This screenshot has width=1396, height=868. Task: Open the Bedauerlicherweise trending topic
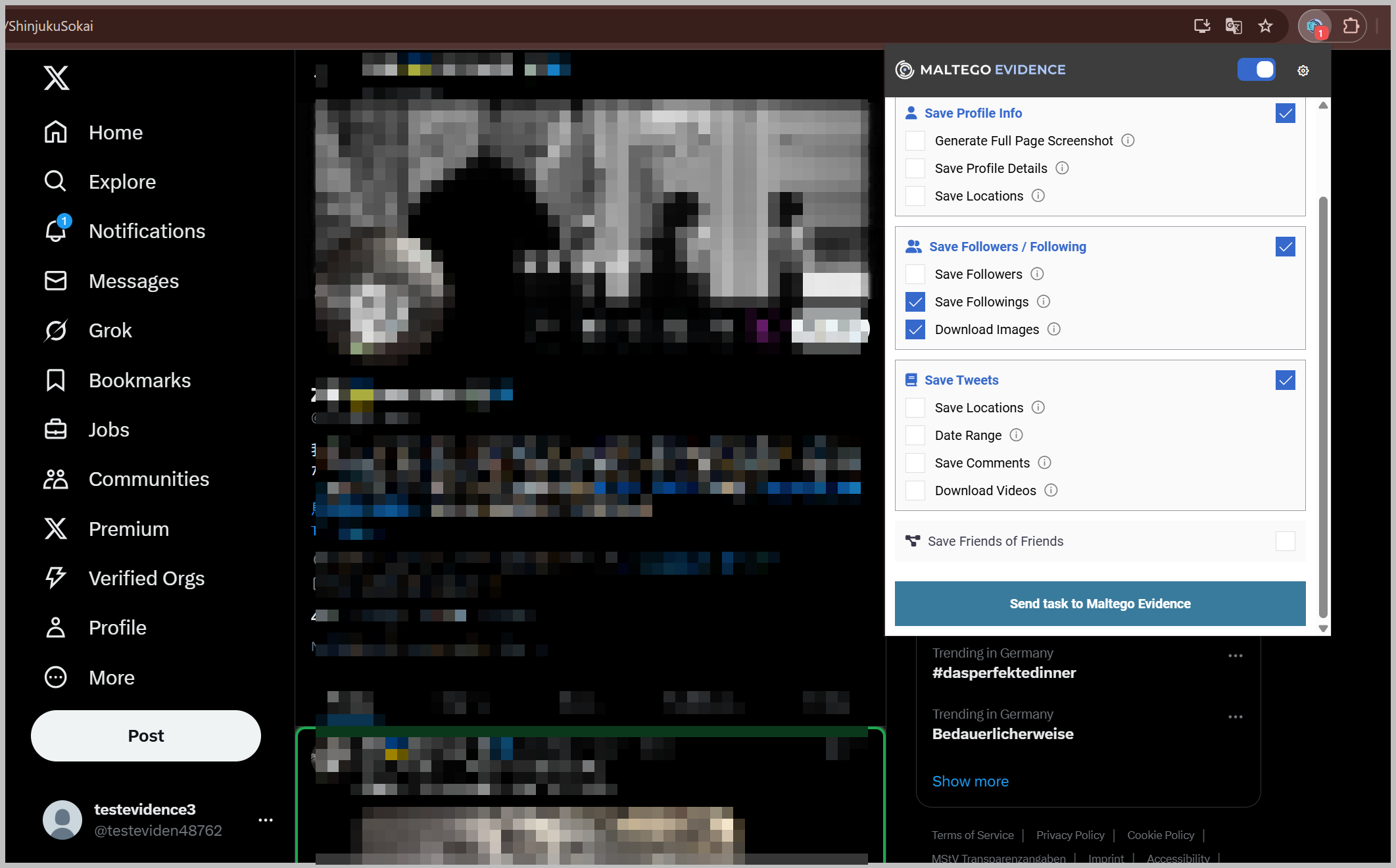click(1003, 734)
